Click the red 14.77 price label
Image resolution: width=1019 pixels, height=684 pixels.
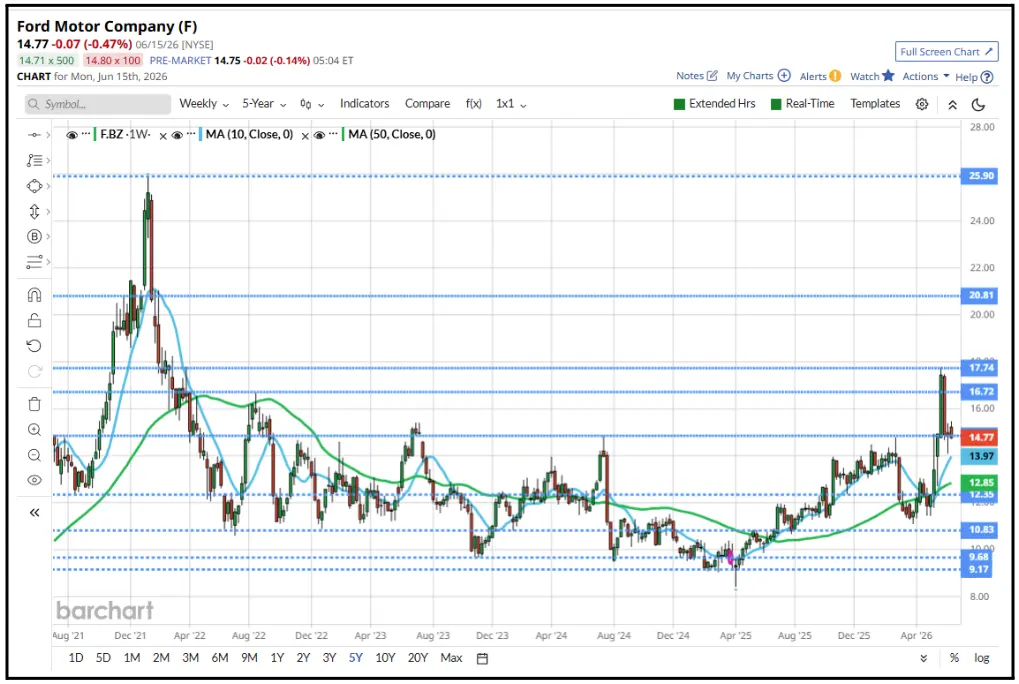[x=979, y=437]
